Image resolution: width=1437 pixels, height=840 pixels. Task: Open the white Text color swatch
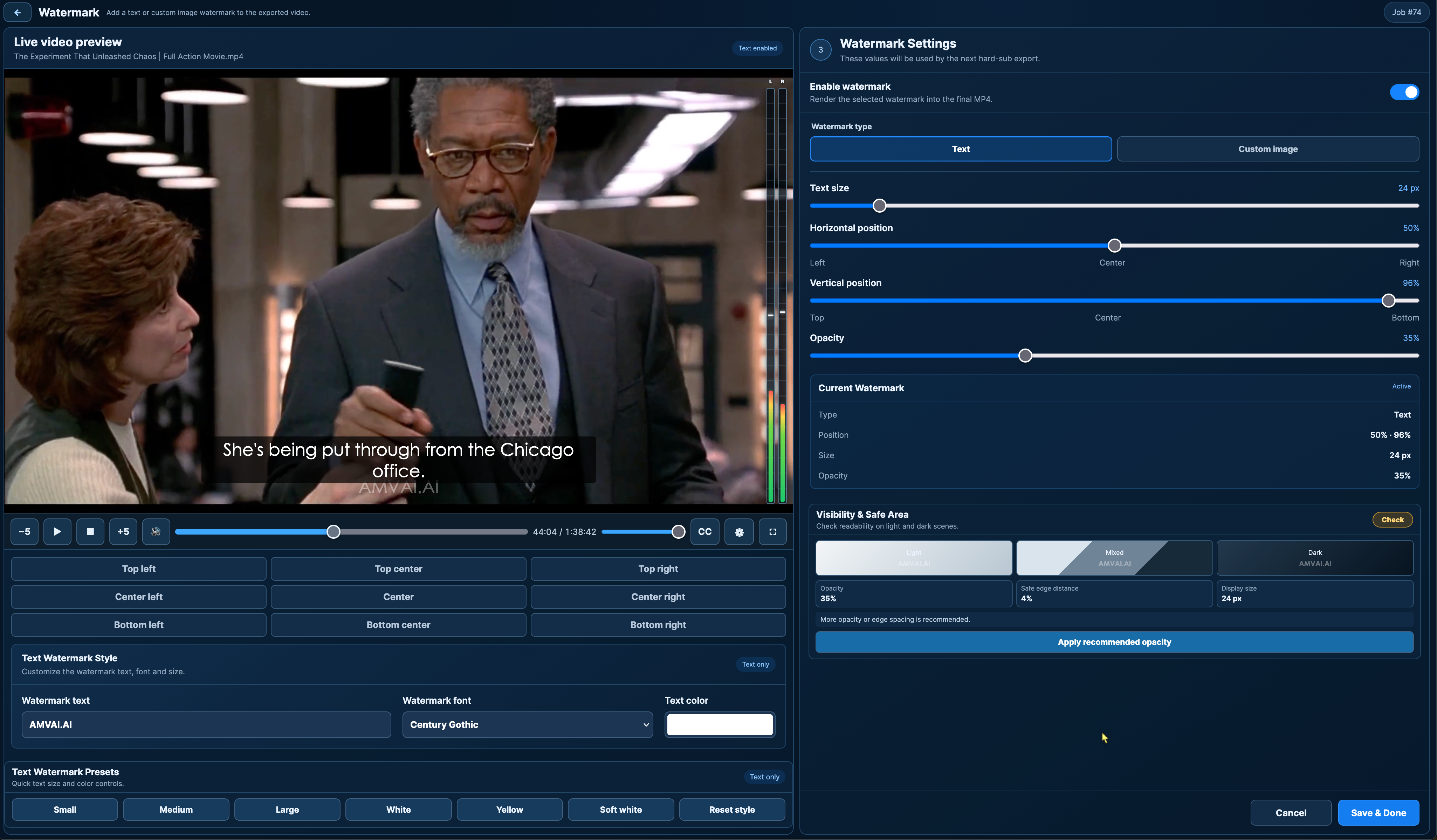(720, 724)
